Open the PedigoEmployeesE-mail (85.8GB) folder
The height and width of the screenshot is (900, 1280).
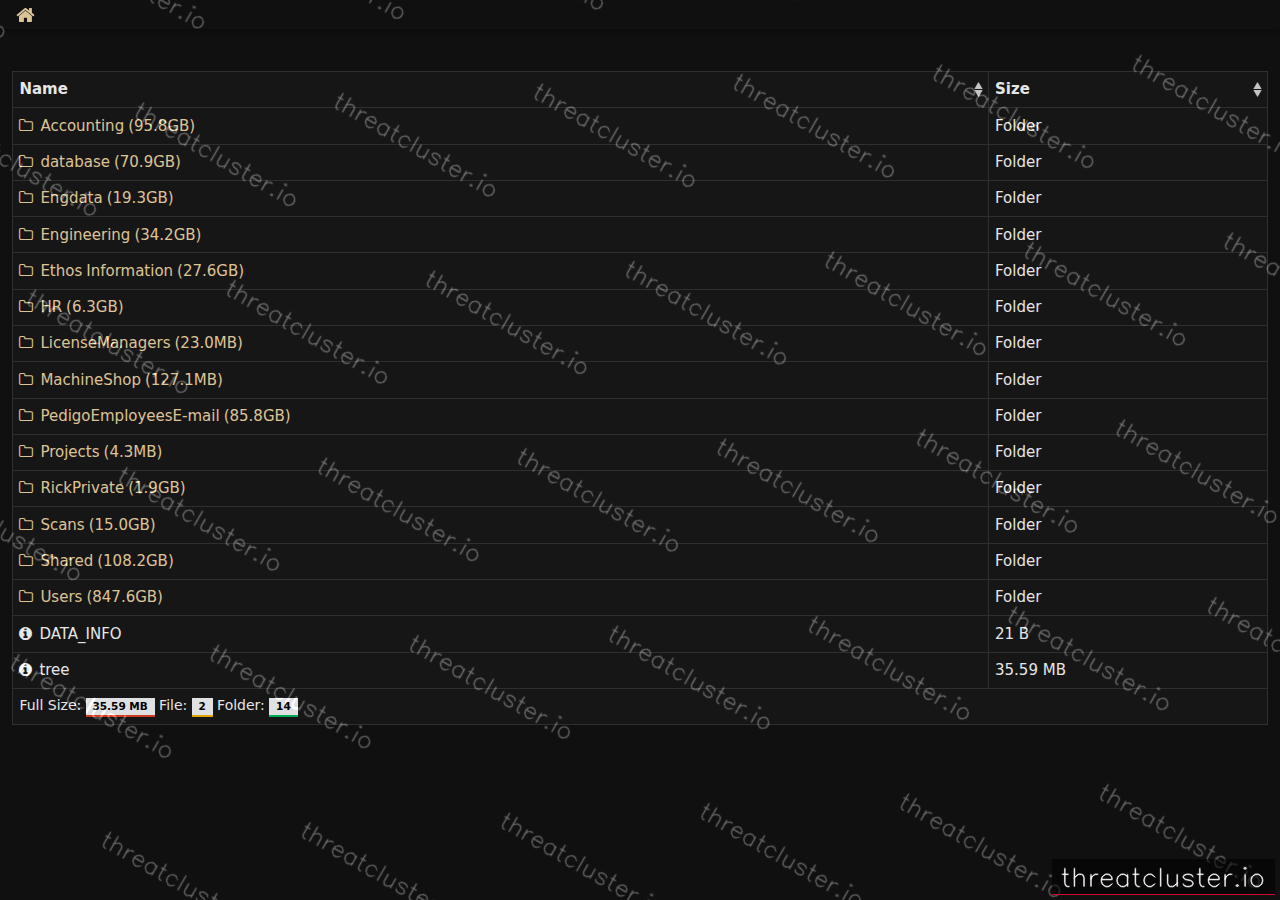coord(165,415)
